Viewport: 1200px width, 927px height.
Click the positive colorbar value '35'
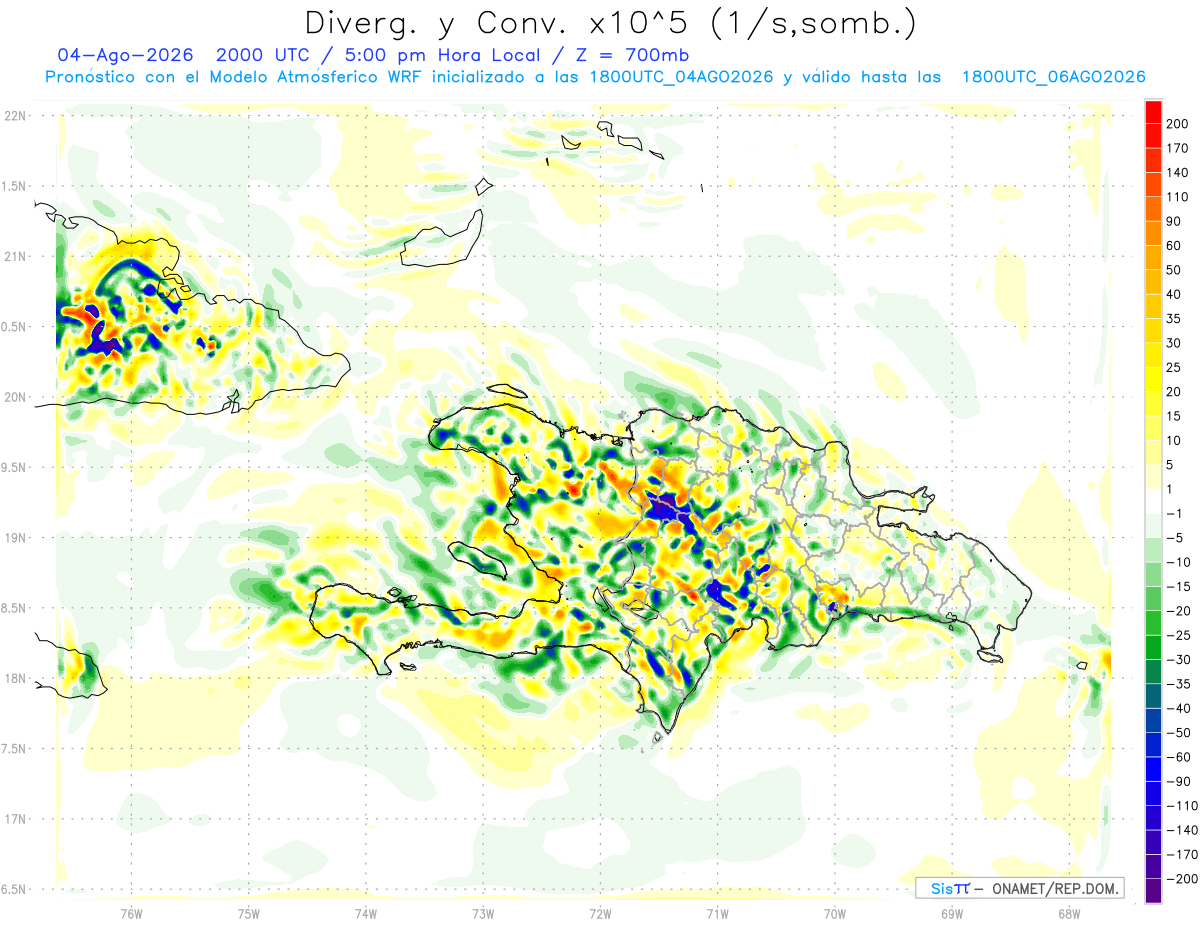tap(1174, 318)
